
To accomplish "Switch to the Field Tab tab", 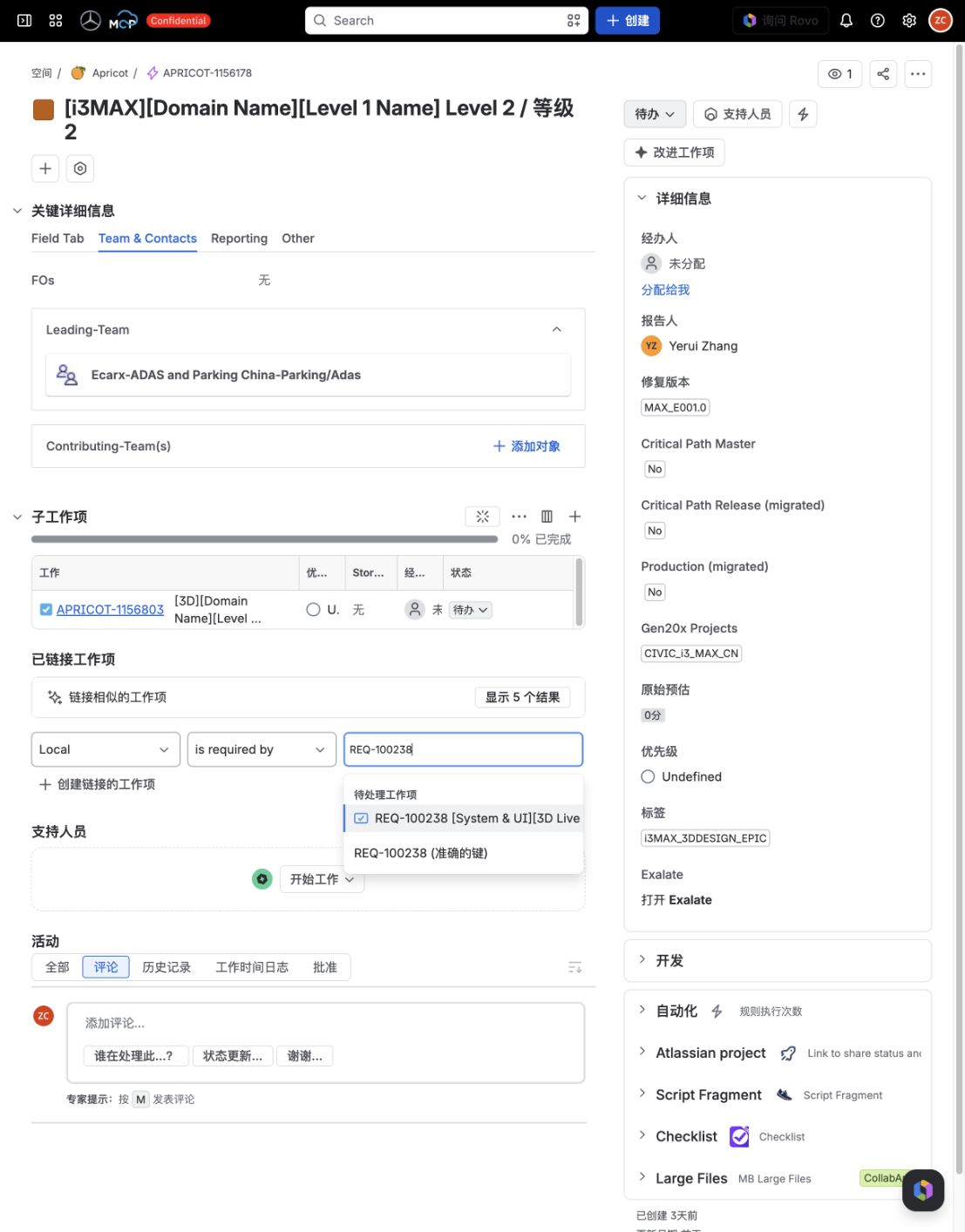I will click(58, 238).
